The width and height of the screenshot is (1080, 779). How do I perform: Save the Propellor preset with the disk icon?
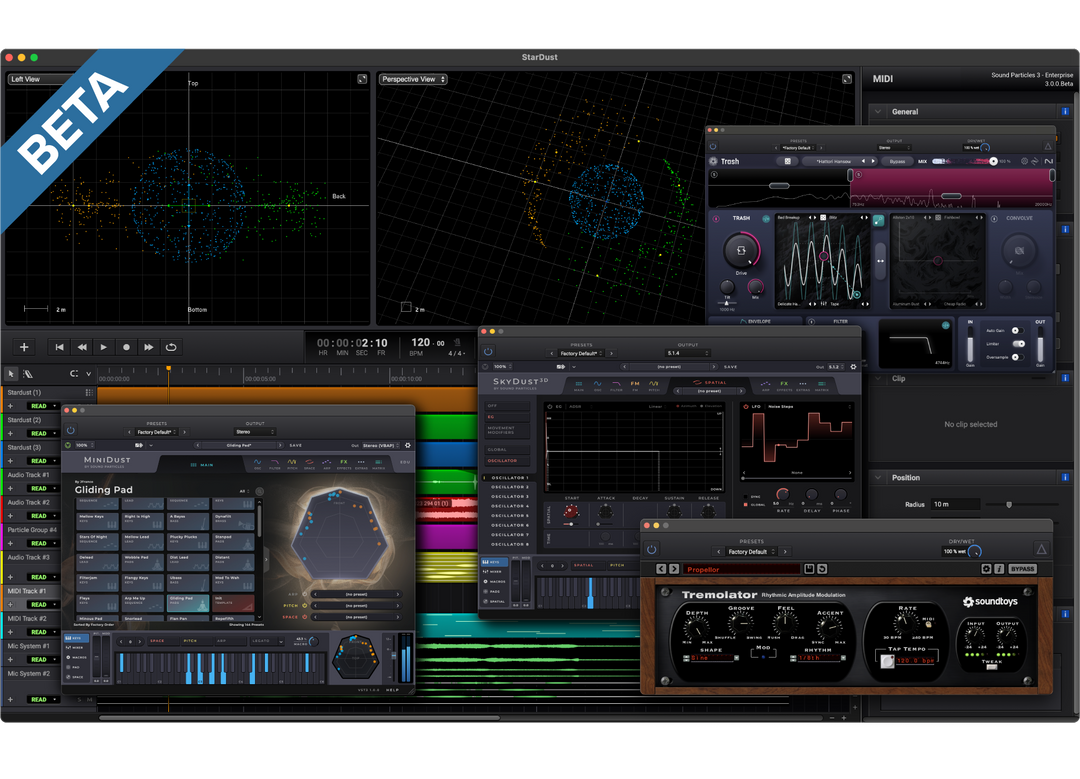[809, 569]
